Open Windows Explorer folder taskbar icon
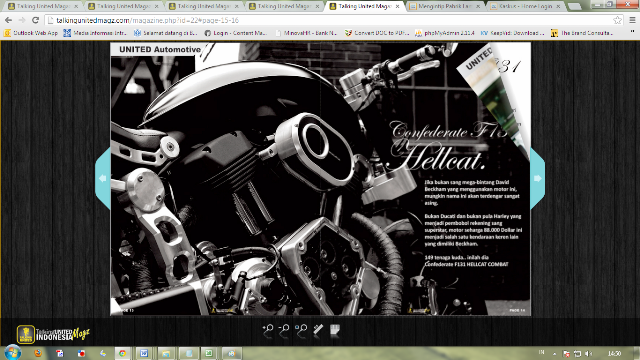The image size is (640, 360). (166, 353)
